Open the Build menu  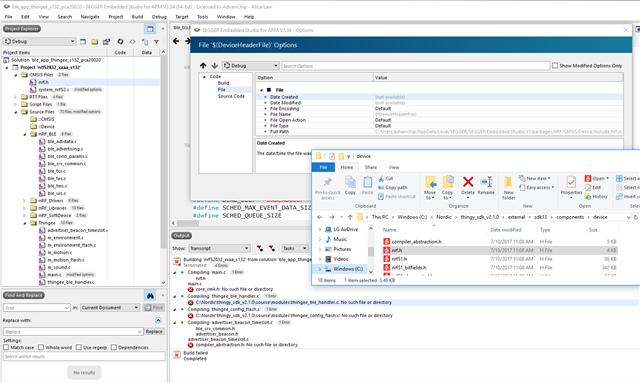(x=137, y=17)
